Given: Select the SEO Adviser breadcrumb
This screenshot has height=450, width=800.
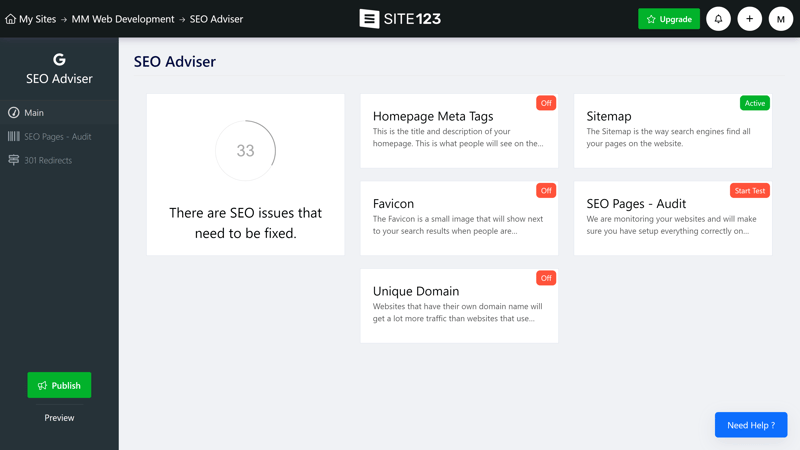Looking at the screenshot, I should pyautogui.click(x=216, y=19).
